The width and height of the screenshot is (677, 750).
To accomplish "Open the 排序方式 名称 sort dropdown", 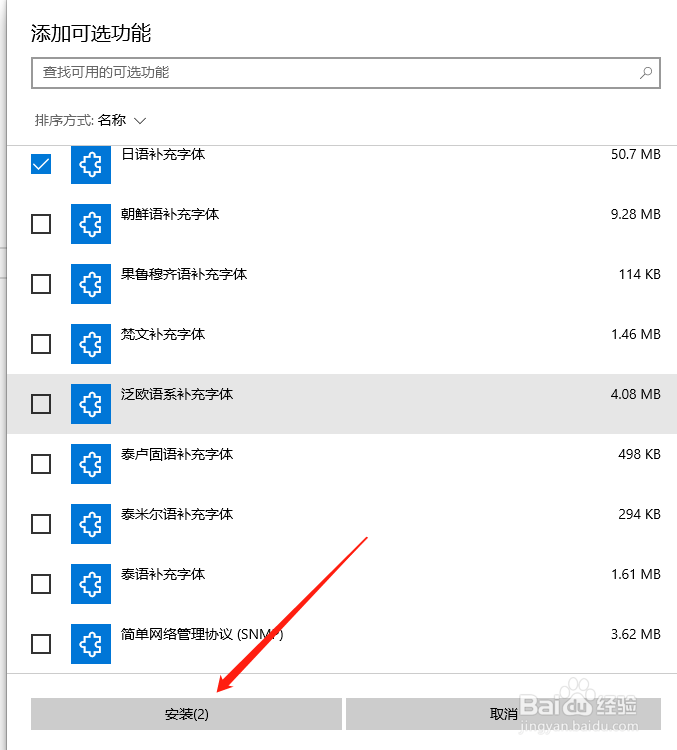I will click(x=90, y=120).
